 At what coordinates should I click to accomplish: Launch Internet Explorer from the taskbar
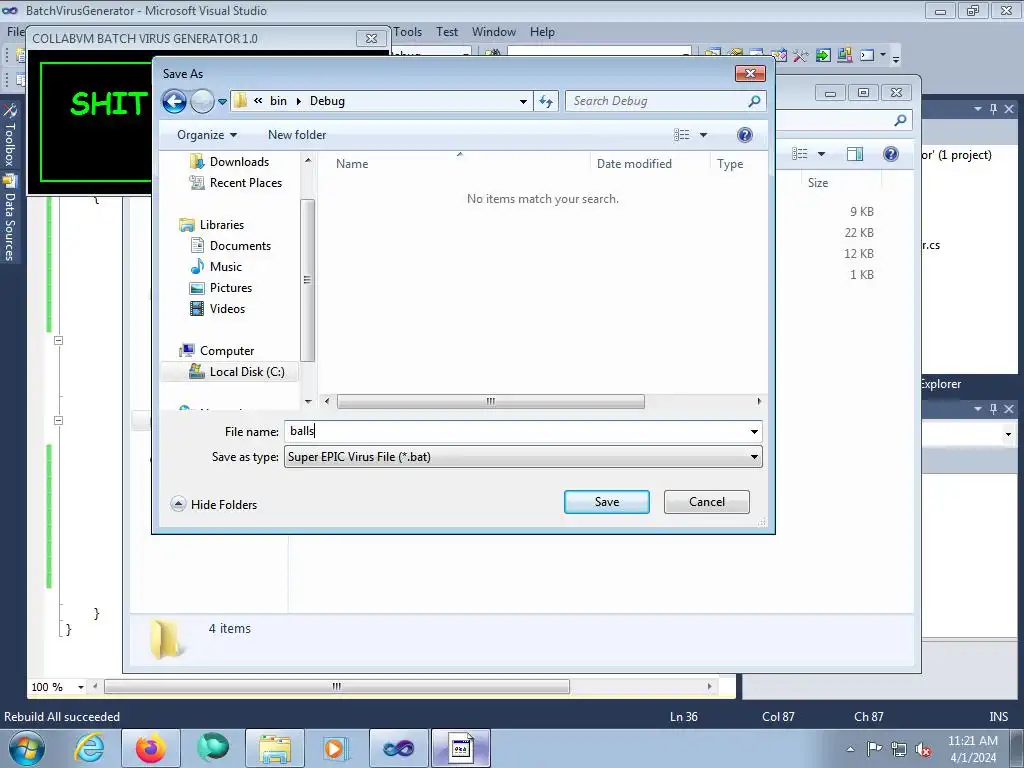pyautogui.click(x=89, y=748)
